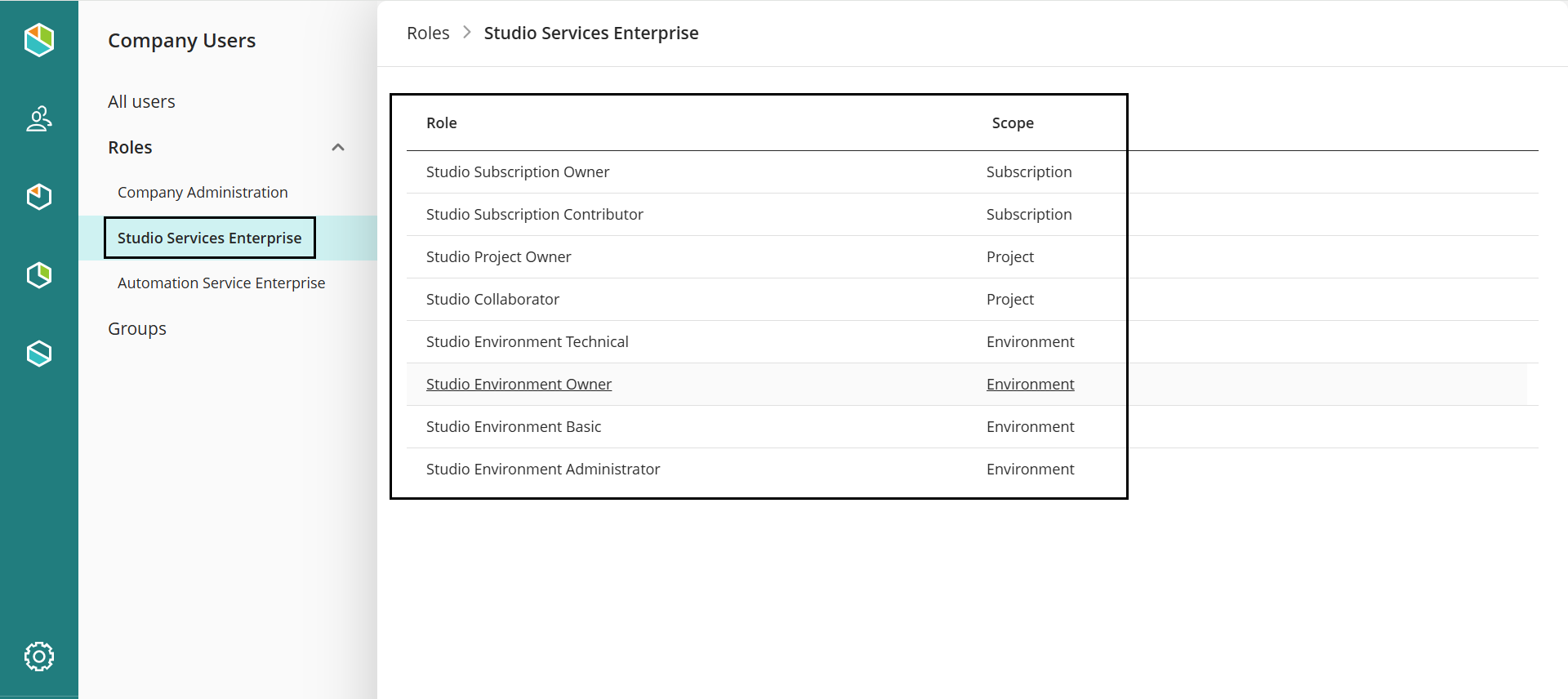Image resolution: width=1568 pixels, height=699 pixels.
Task: Select Studio Services Enterprise in sidebar
Action: pos(209,238)
